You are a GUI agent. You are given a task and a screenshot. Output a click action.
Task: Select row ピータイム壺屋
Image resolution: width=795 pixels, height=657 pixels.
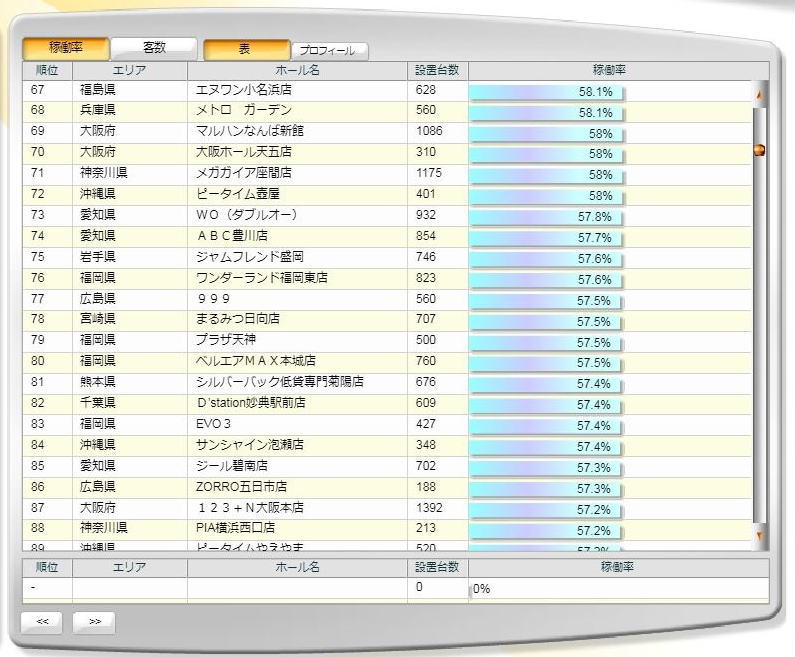(387, 195)
